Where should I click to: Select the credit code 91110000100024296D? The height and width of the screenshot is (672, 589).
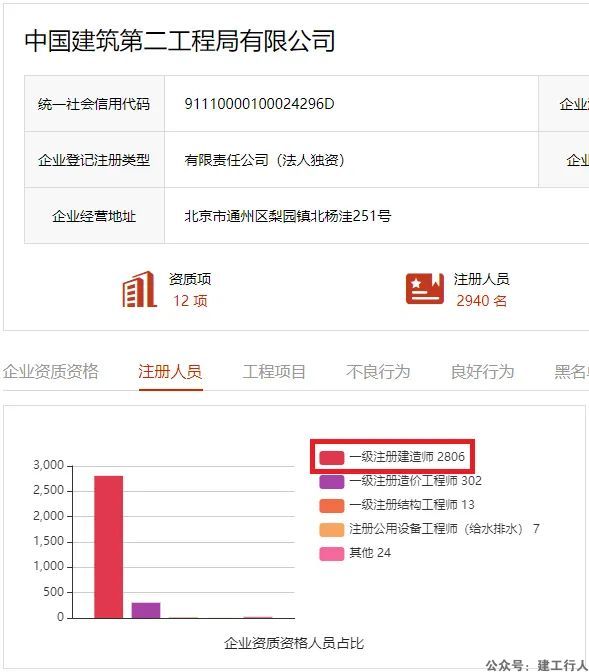pyautogui.click(x=259, y=104)
